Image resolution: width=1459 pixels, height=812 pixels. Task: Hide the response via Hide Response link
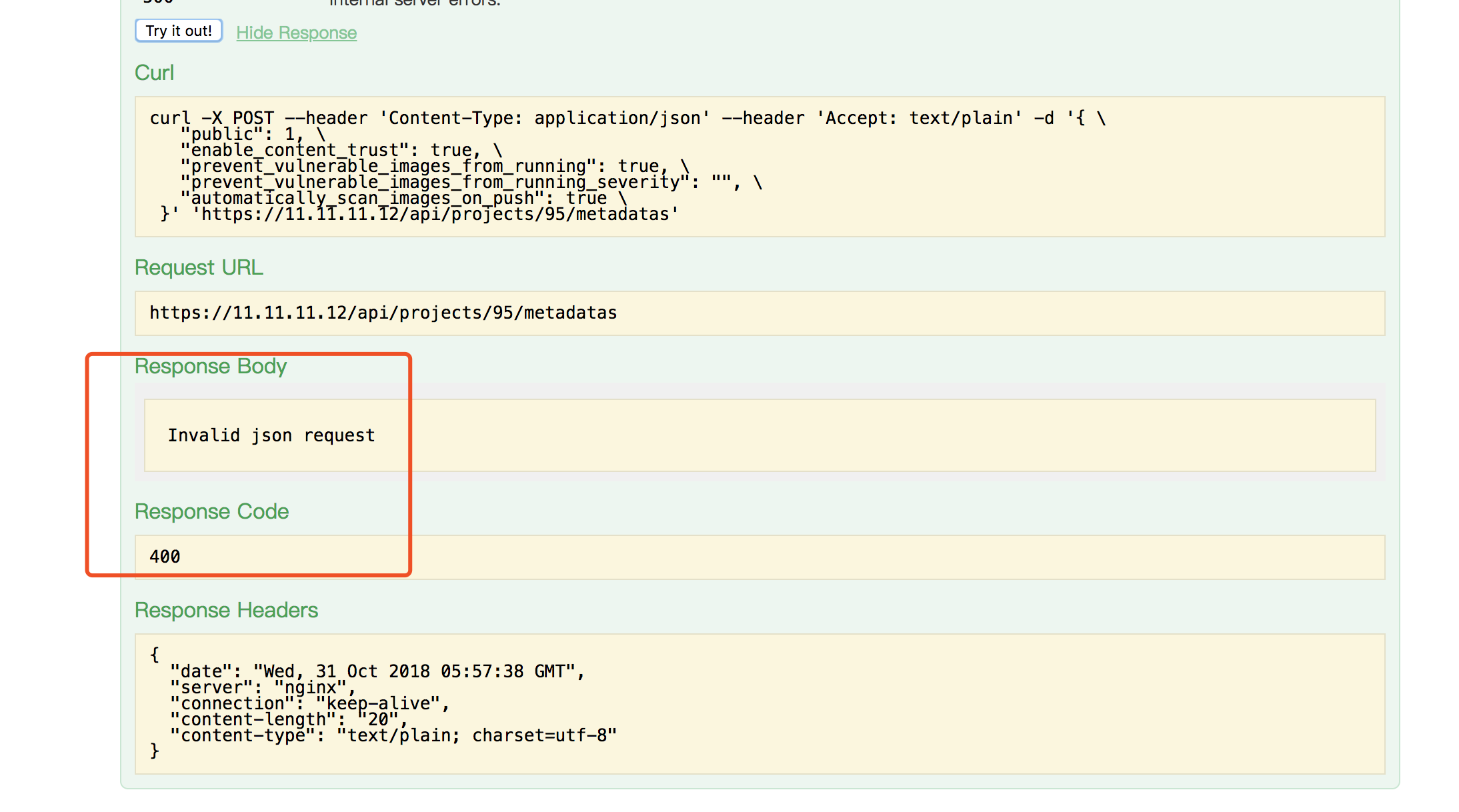tap(296, 33)
